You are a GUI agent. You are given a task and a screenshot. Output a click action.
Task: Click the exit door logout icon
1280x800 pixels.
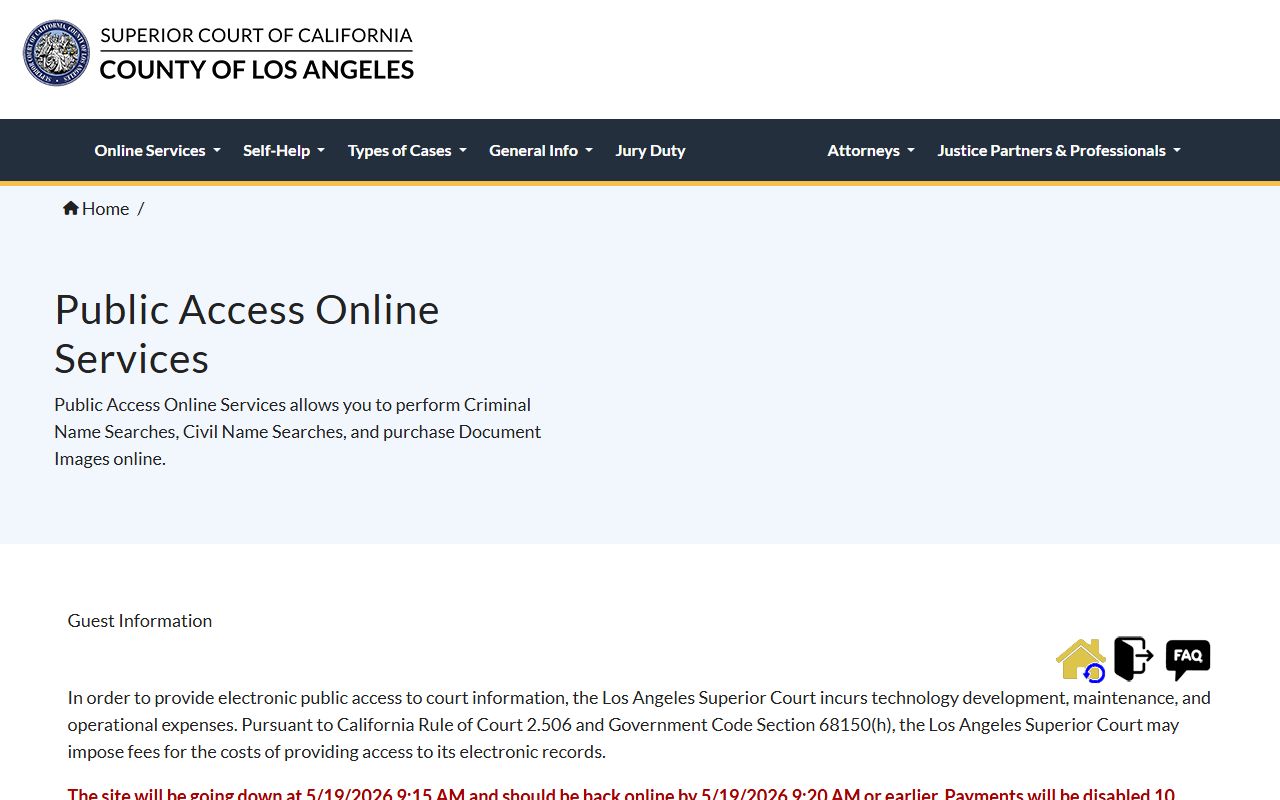[x=1134, y=659]
